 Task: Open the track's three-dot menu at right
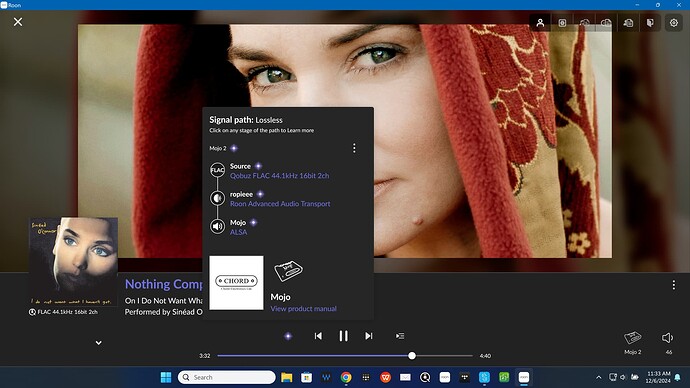coord(673,285)
